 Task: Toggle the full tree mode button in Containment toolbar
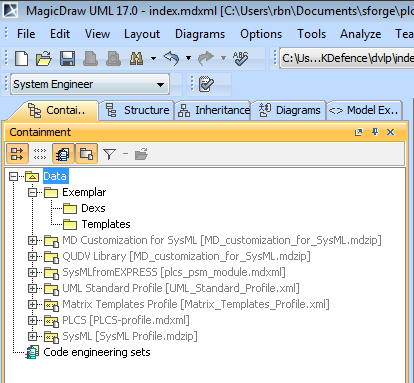(17, 154)
